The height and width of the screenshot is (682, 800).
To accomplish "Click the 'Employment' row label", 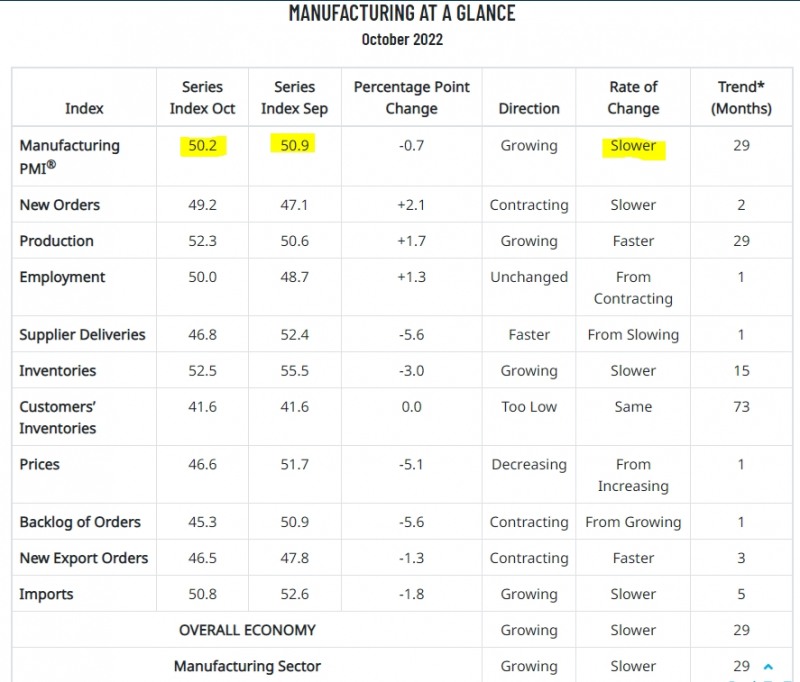I will pos(62,277).
